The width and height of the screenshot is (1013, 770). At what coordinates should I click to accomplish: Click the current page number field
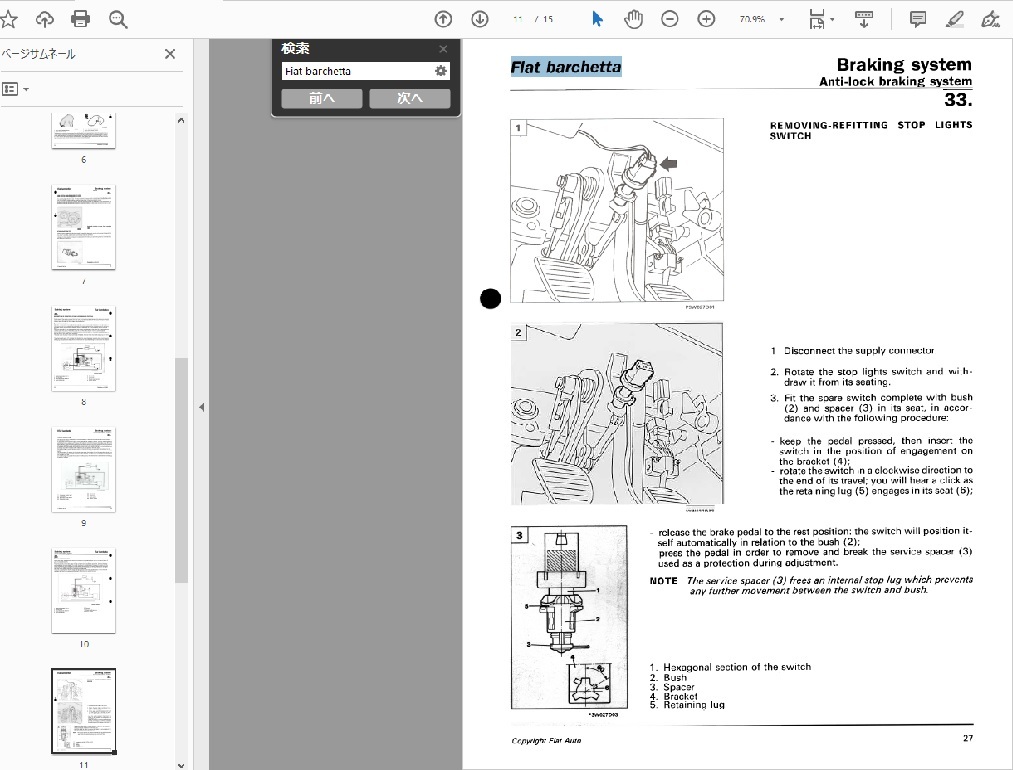tap(517, 19)
